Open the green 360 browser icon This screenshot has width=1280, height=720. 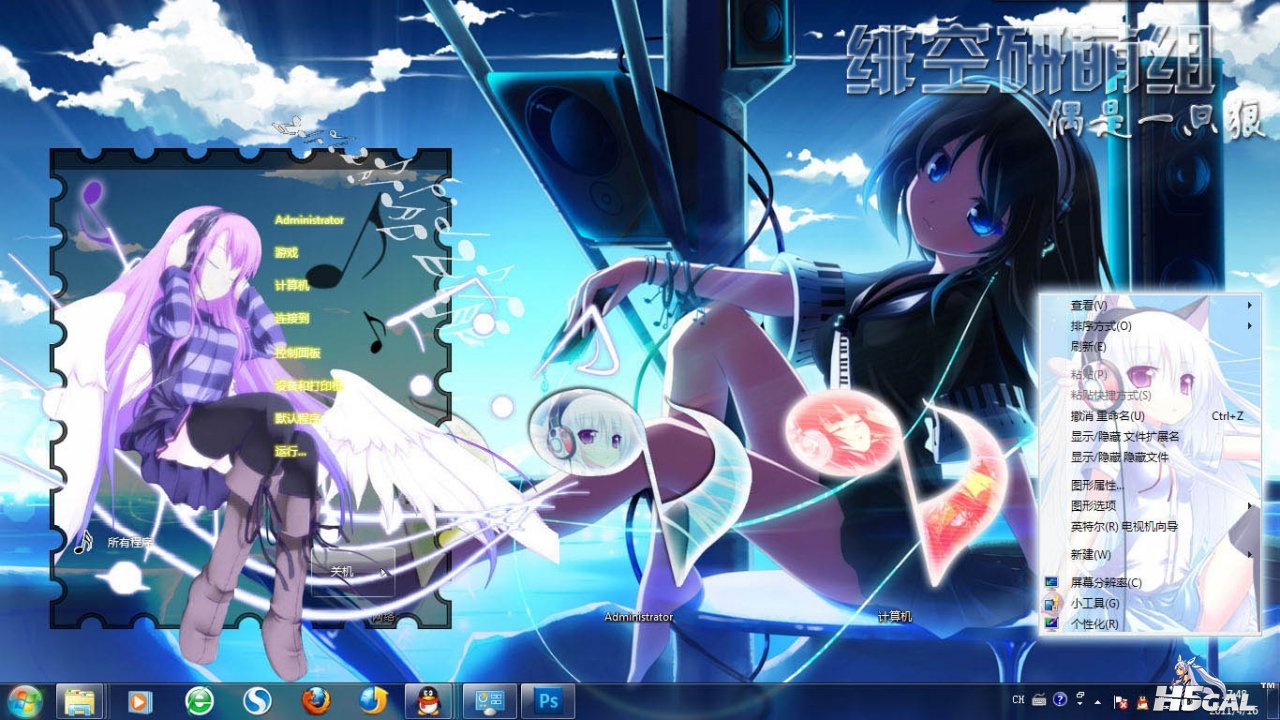pos(199,702)
